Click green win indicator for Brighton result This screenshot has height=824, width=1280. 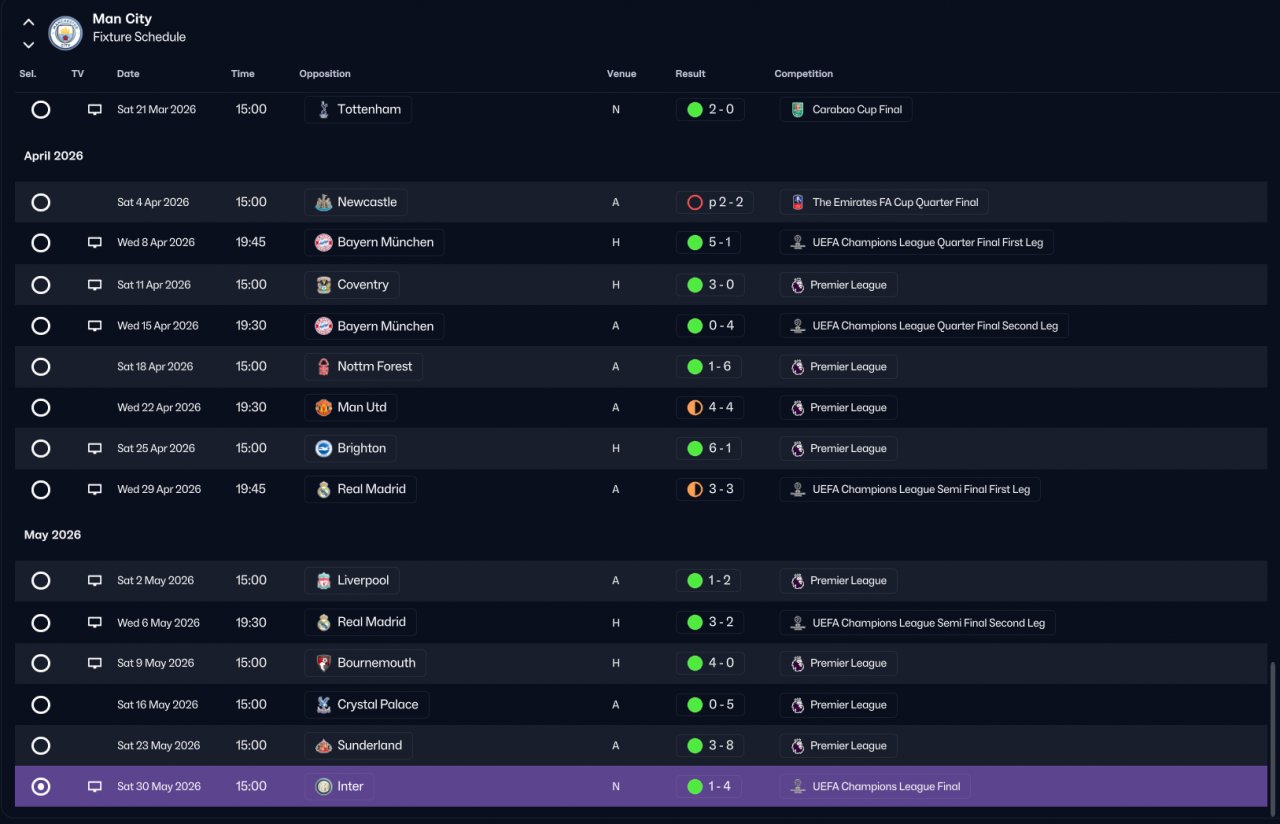coord(695,448)
